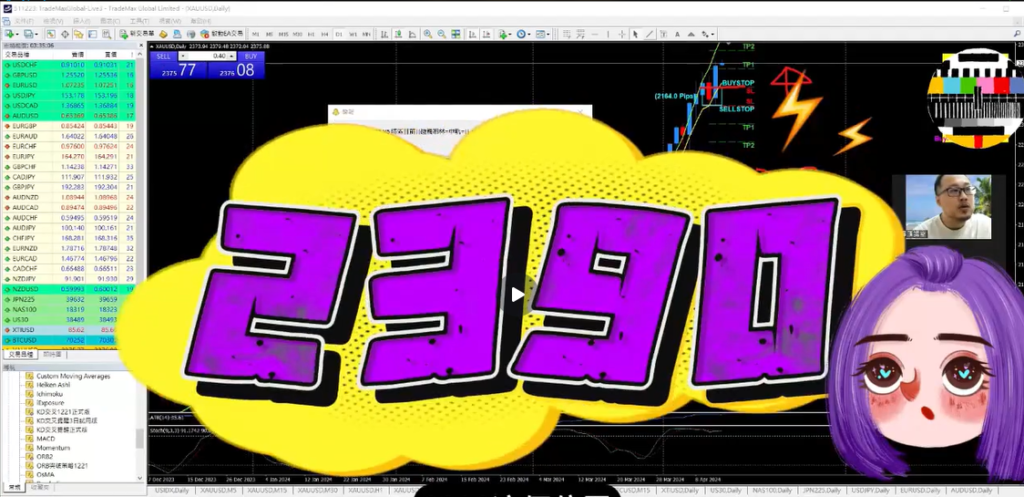
Task: Switch chart to H4 timeframe
Action: [325, 34]
